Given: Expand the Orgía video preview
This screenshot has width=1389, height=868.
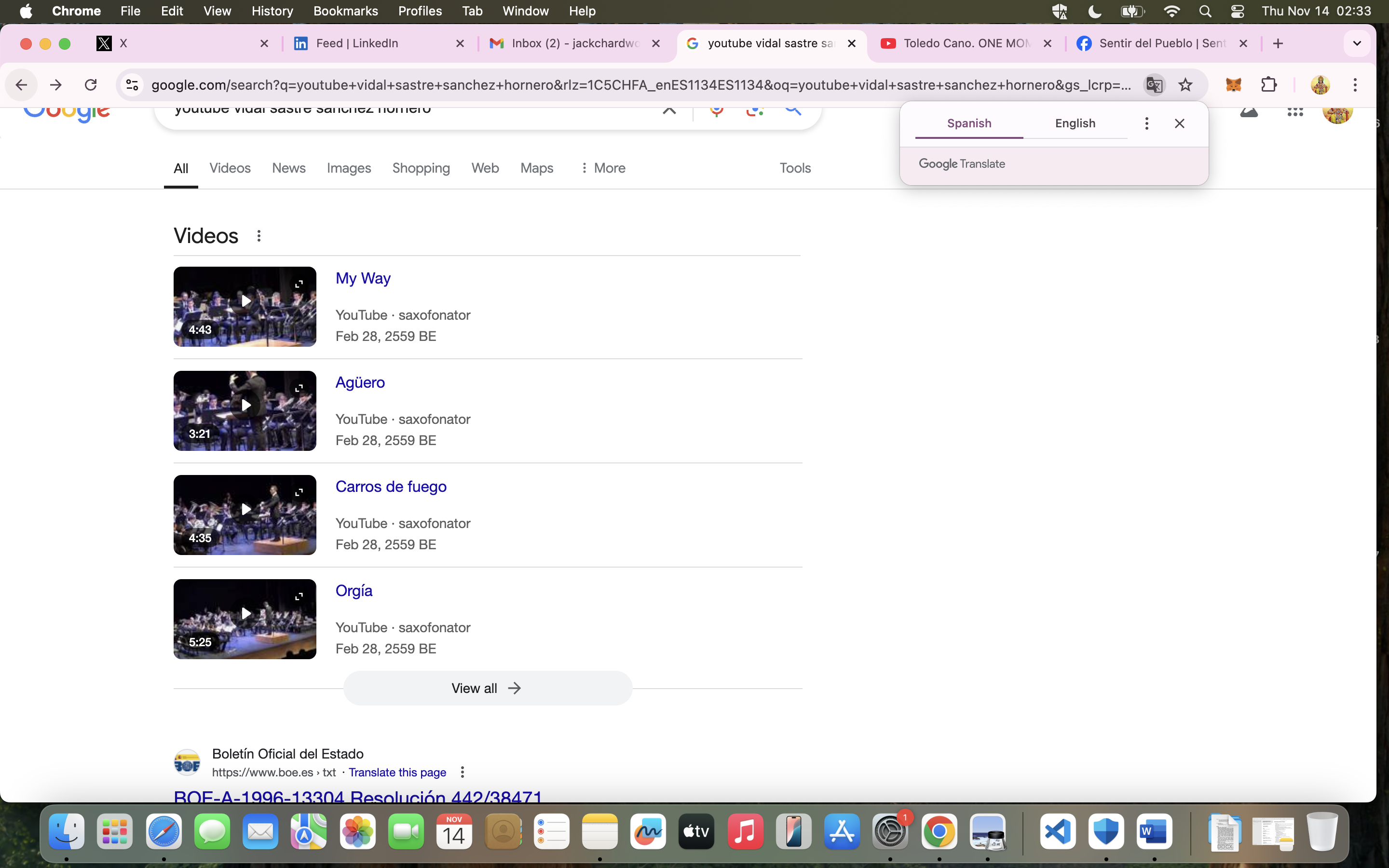Looking at the screenshot, I should pyautogui.click(x=299, y=597).
